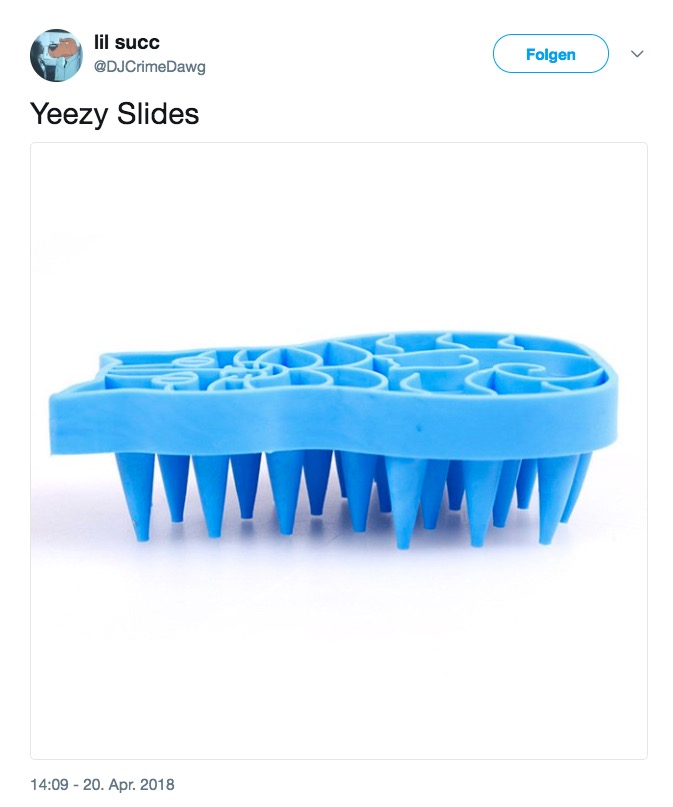Open the dropdown caret beside Folgen
673x807 pixels.
637,54
